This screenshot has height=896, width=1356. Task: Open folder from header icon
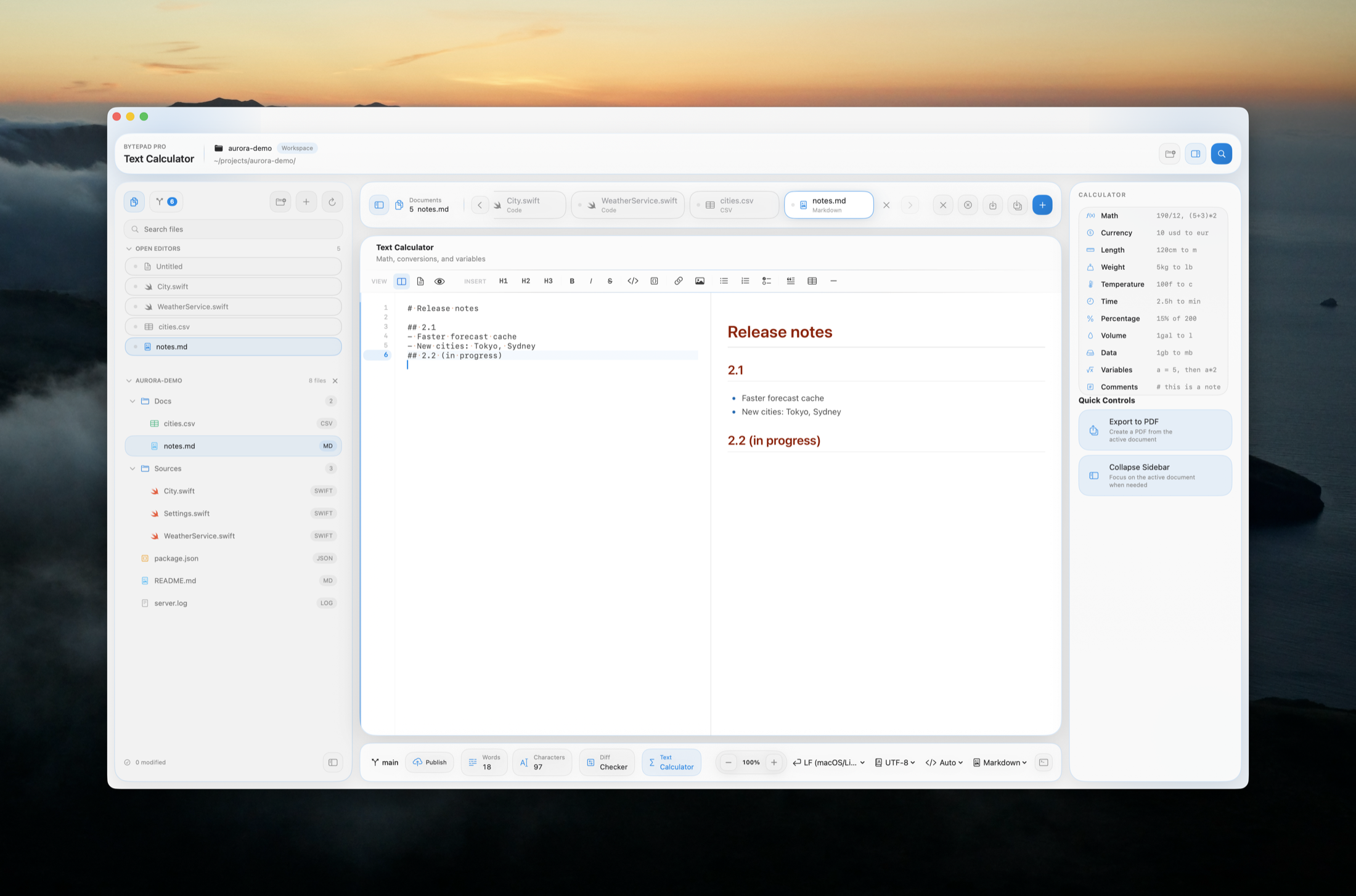pyautogui.click(x=1170, y=153)
